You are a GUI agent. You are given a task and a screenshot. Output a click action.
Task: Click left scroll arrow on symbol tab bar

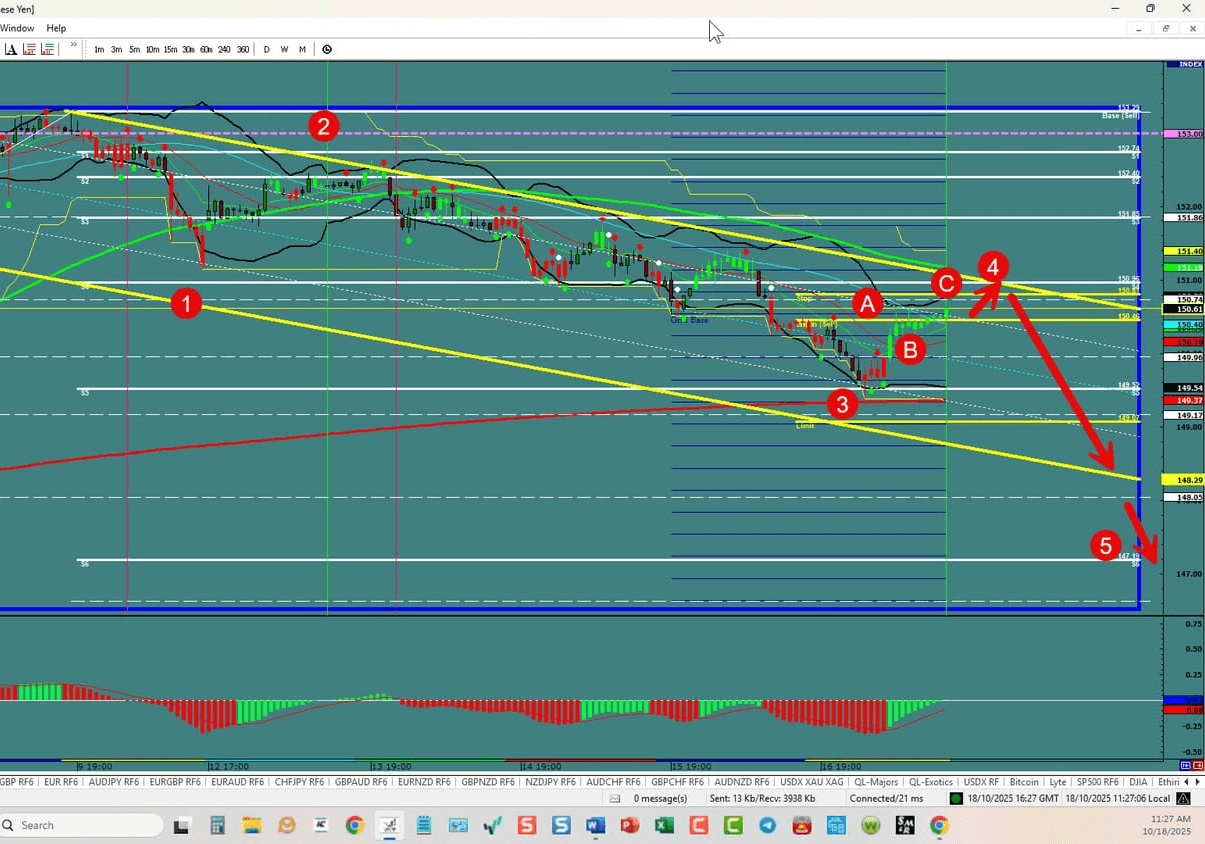tap(1186, 781)
